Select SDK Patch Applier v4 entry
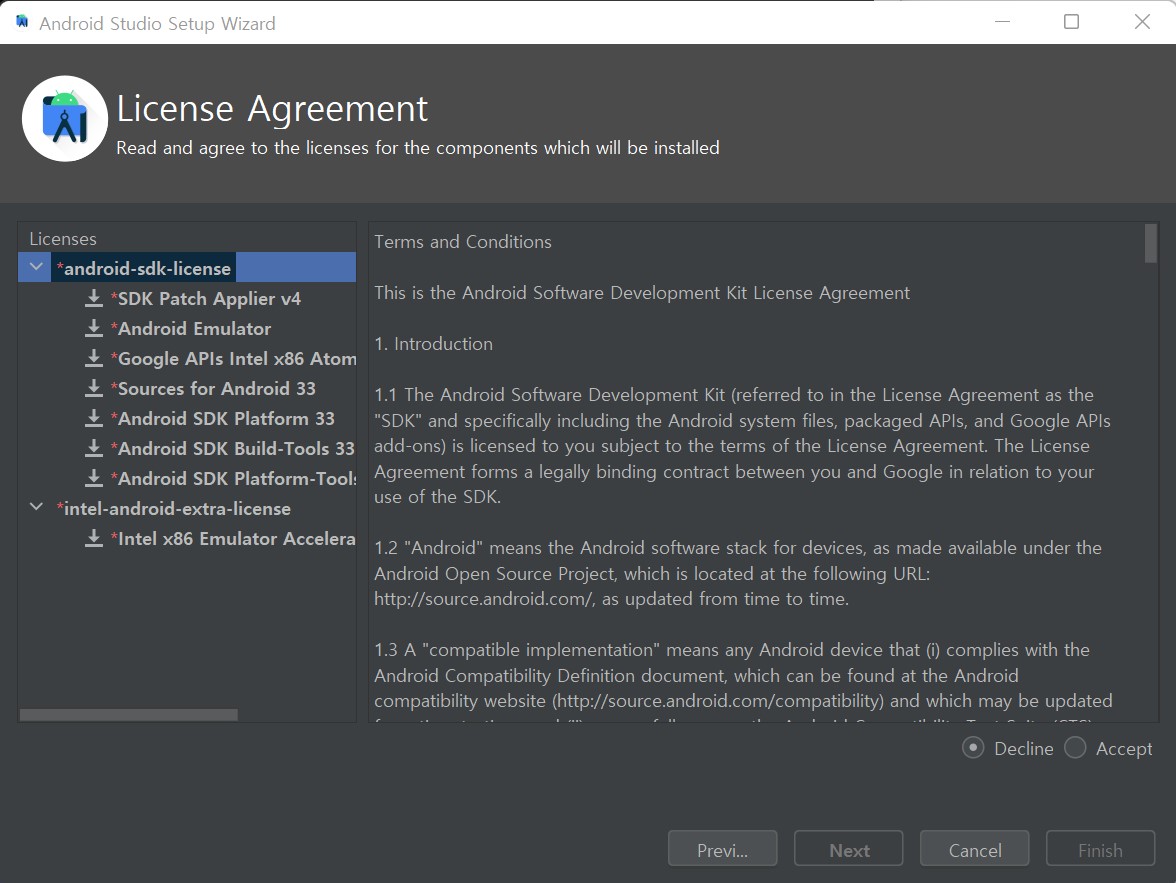Image resolution: width=1176 pixels, height=883 pixels. coord(206,299)
